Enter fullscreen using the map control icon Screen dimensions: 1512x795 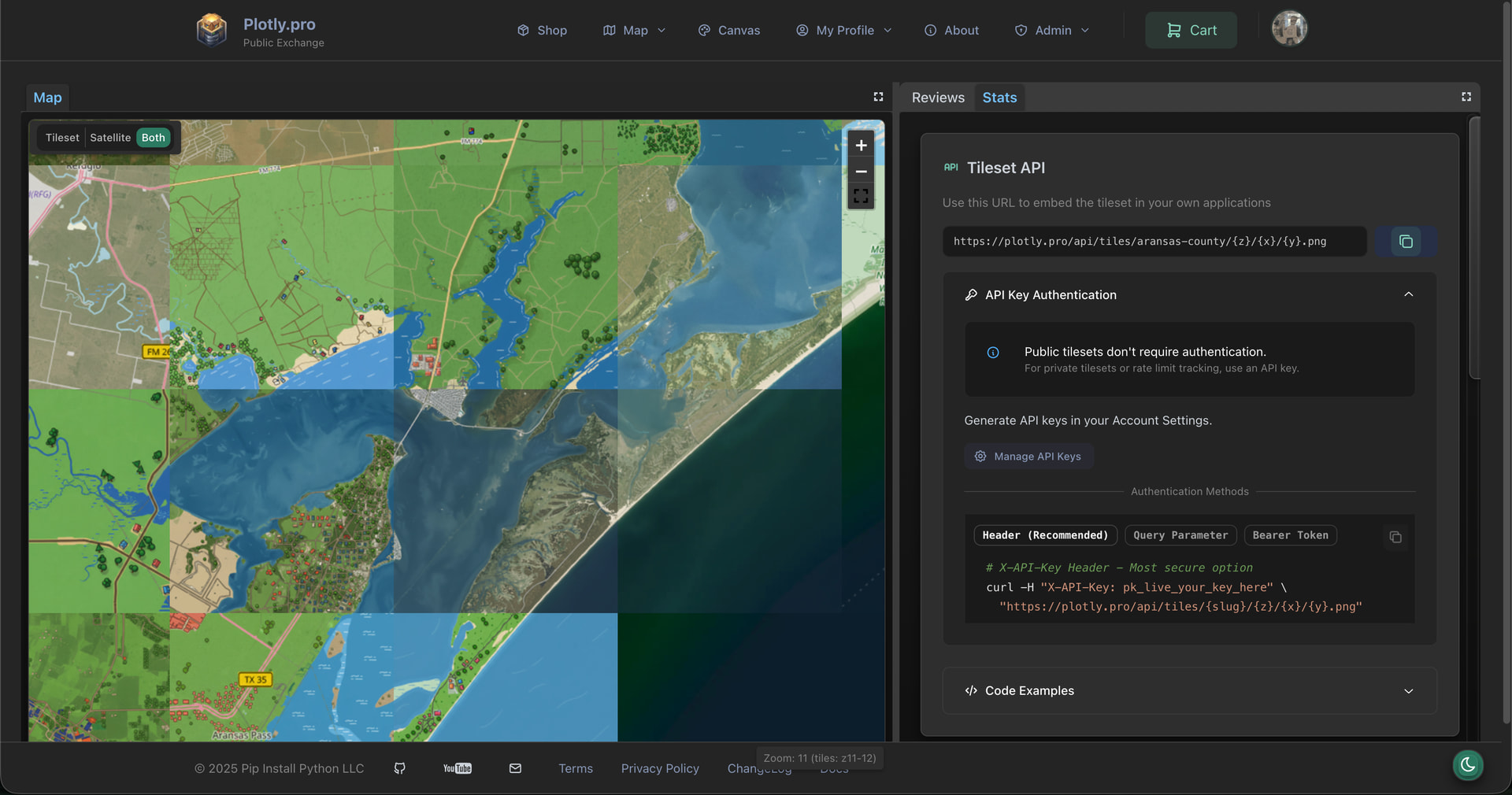861,196
